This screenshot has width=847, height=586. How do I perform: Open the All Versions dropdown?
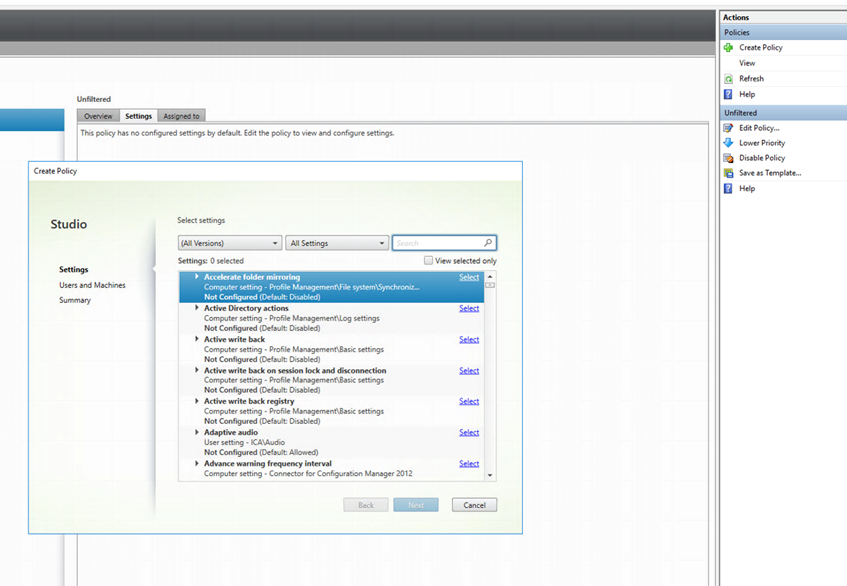[x=230, y=243]
